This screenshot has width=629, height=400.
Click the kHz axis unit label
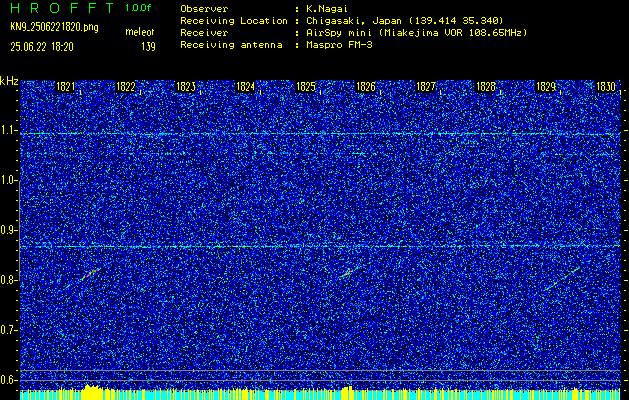(9, 81)
